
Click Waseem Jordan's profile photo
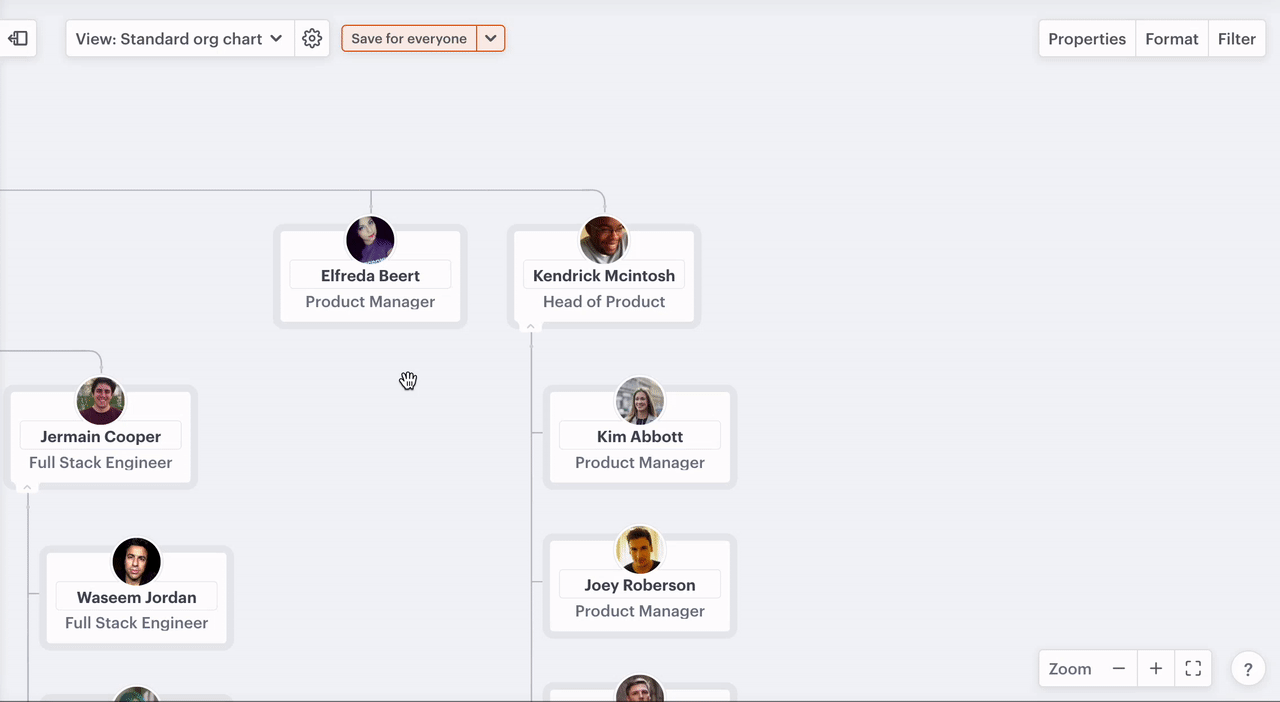point(136,562)
